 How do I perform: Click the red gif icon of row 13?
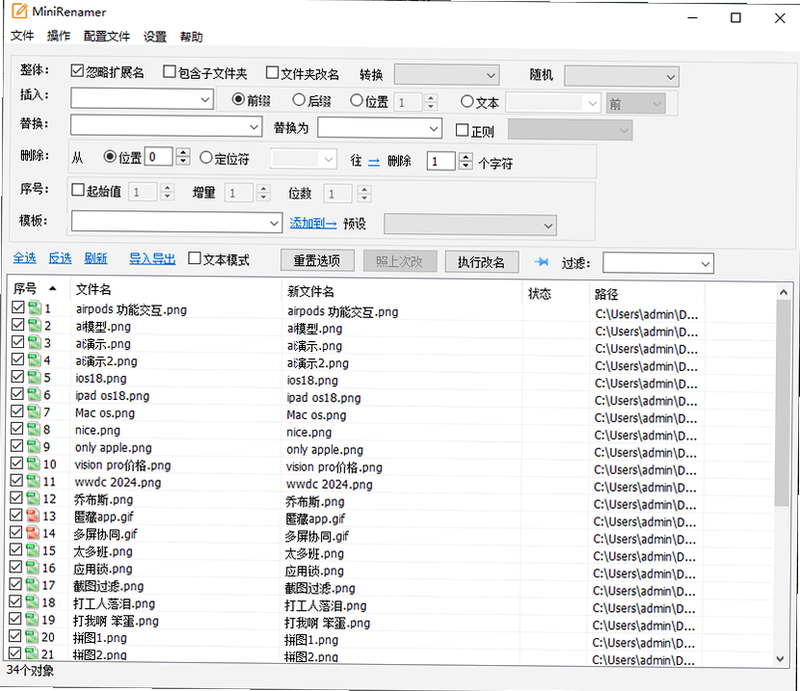(33, 515)
